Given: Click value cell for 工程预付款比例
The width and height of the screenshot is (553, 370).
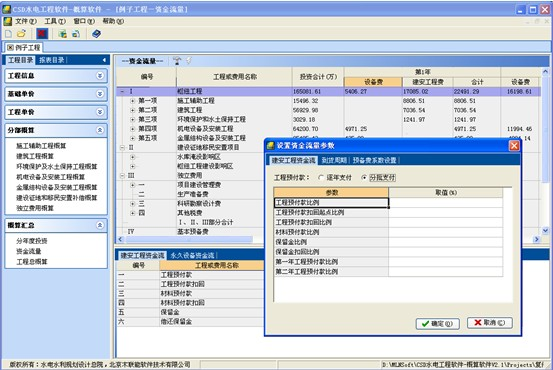Looking at the screenshot, I should click(446, 202).
